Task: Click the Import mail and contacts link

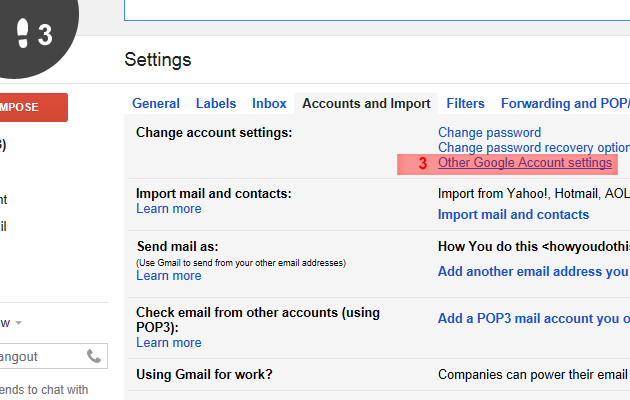Action: (x=513, y=214)
